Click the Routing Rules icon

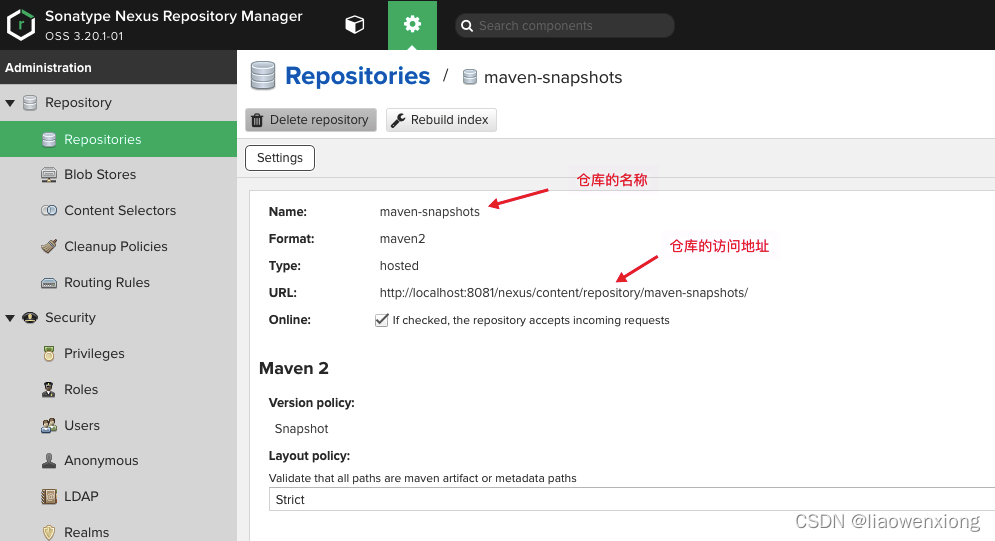coord(49,283)
